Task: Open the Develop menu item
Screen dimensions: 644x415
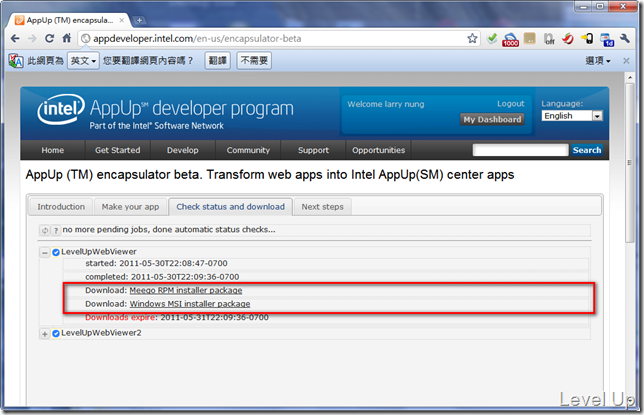Action: pyautogui.click(x=183, y=150)
